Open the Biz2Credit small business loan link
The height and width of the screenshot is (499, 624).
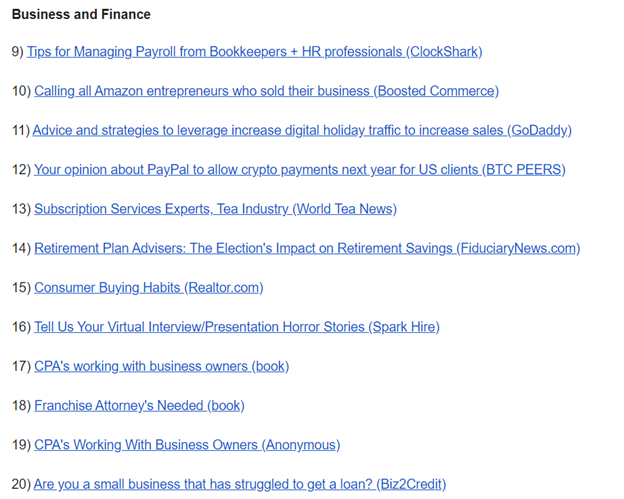tap(240, 484)
